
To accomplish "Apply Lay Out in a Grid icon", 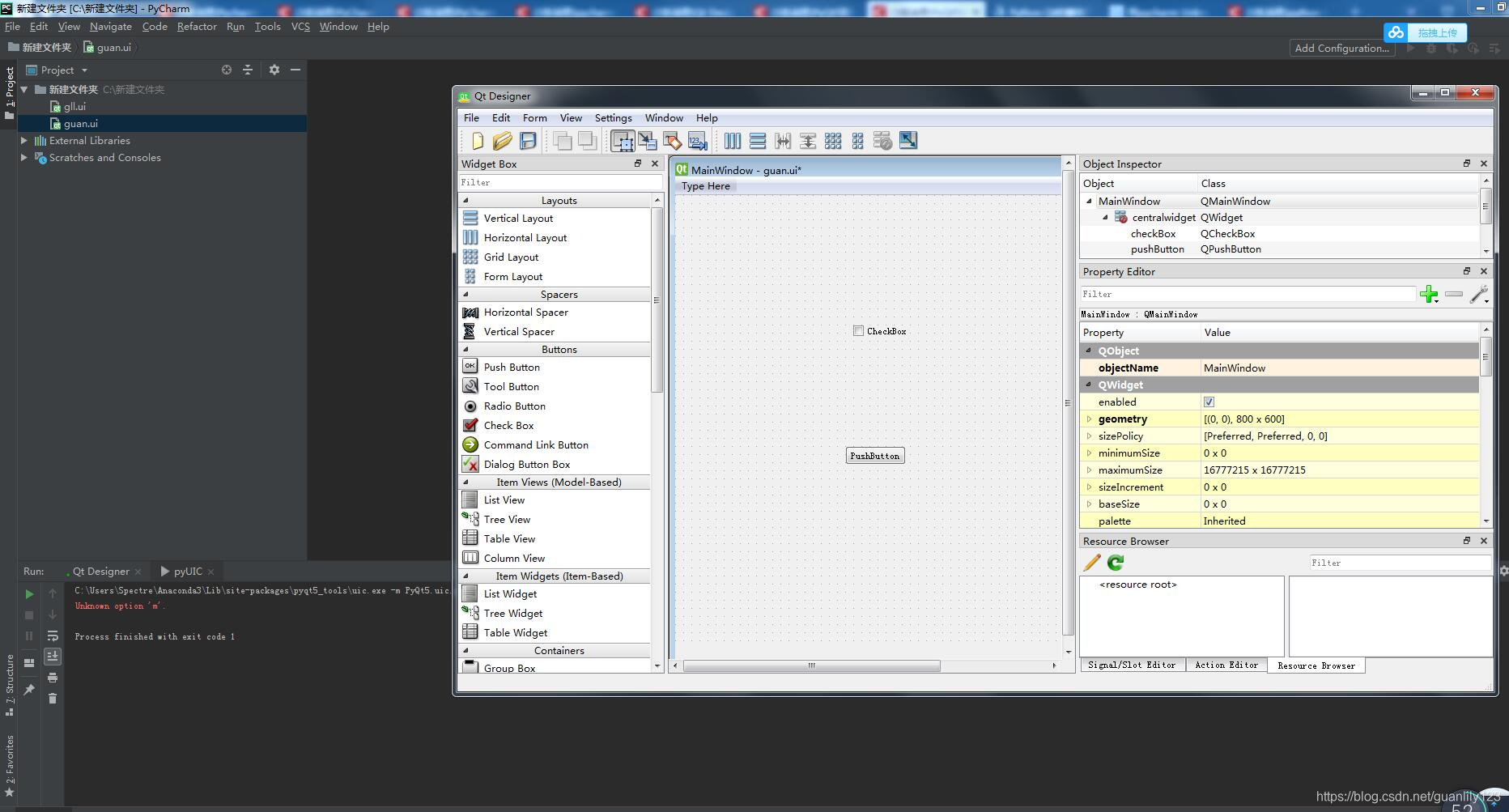I will [x=833, y=141].
